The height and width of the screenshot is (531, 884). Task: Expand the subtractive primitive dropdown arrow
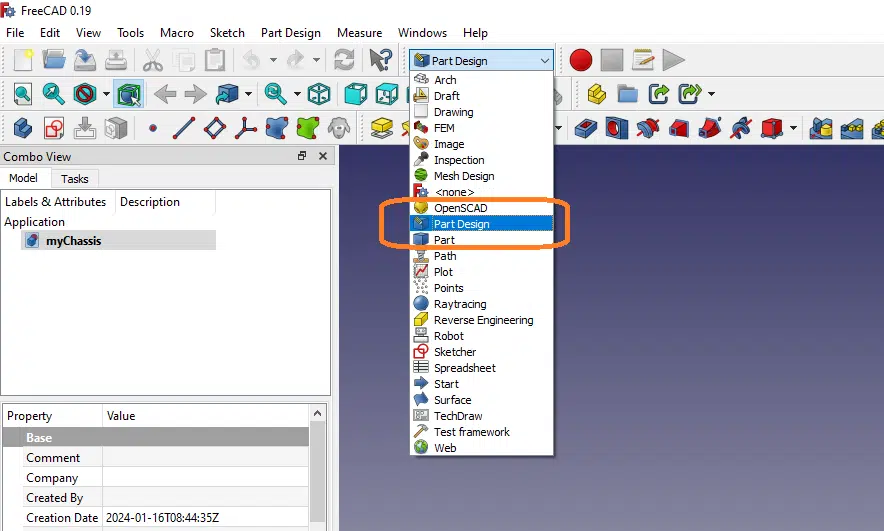[793, 129]
